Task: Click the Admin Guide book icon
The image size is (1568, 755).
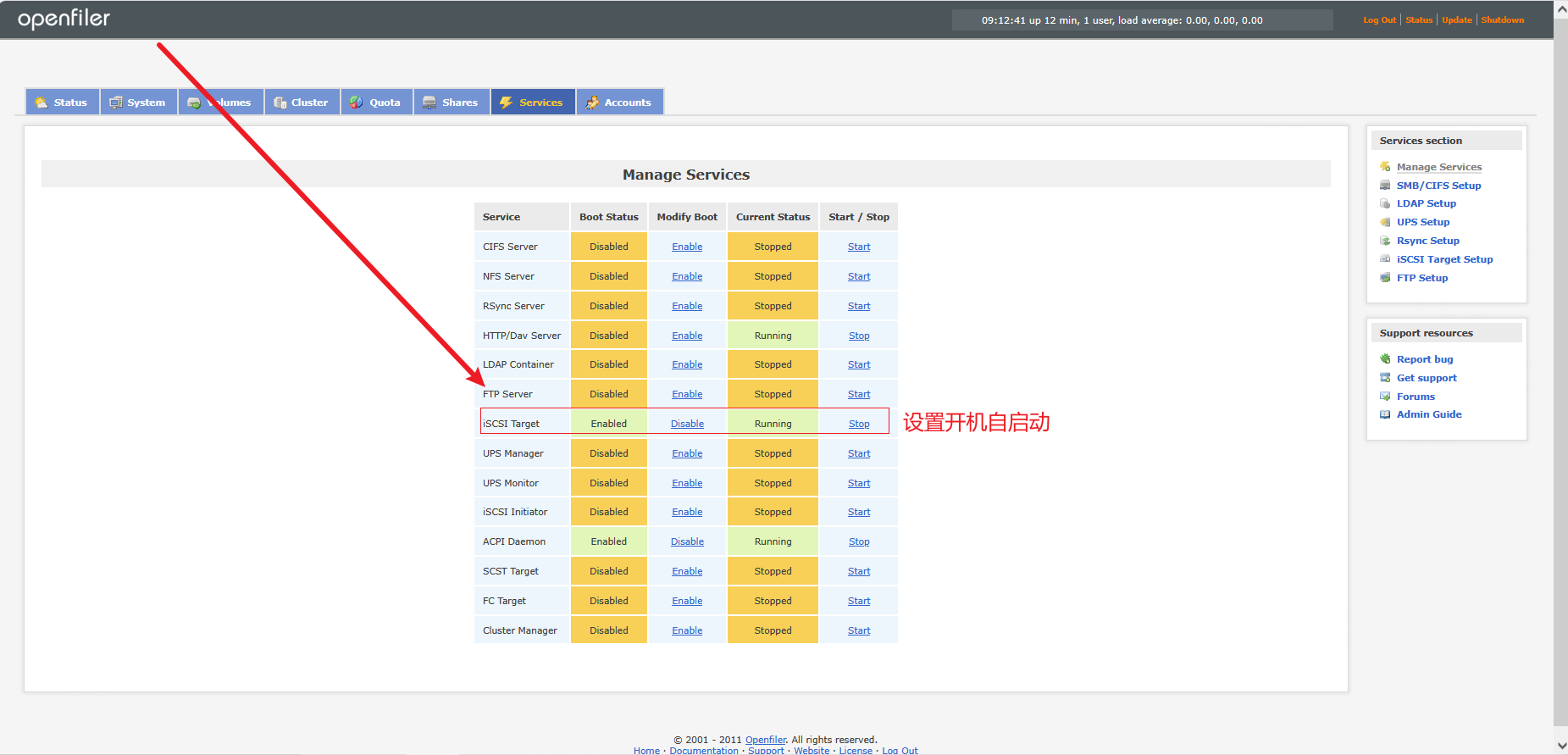Action: [x=1385, y=414]
